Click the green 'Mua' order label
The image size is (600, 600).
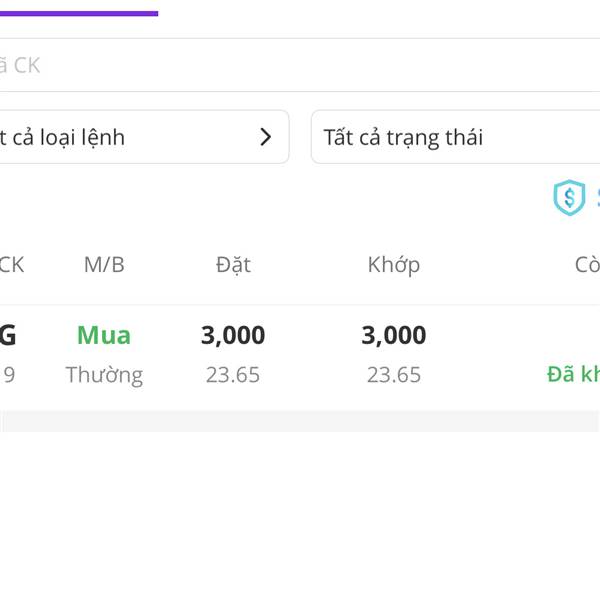click(x=104, y=335)
